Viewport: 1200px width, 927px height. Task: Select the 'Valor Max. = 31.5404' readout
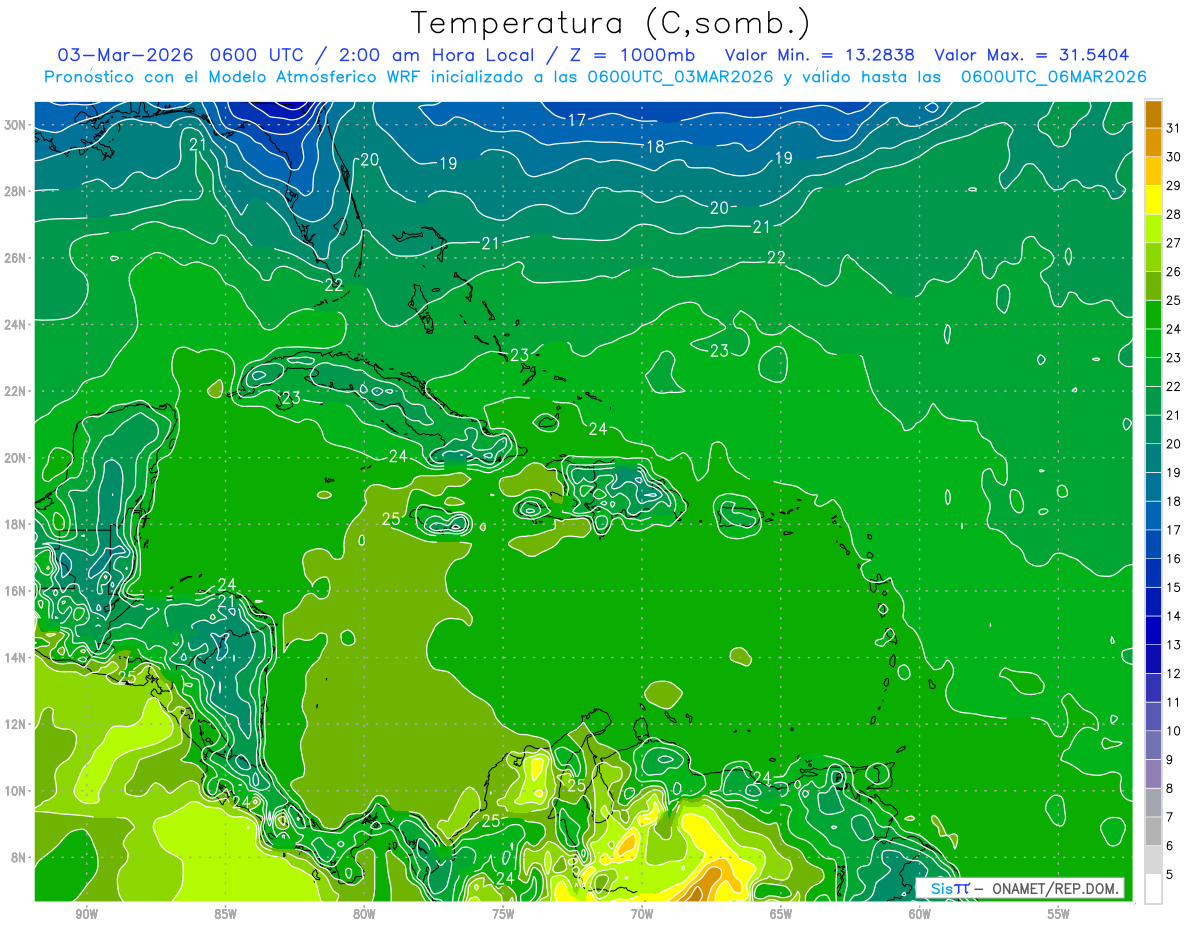coord(1031,55)
